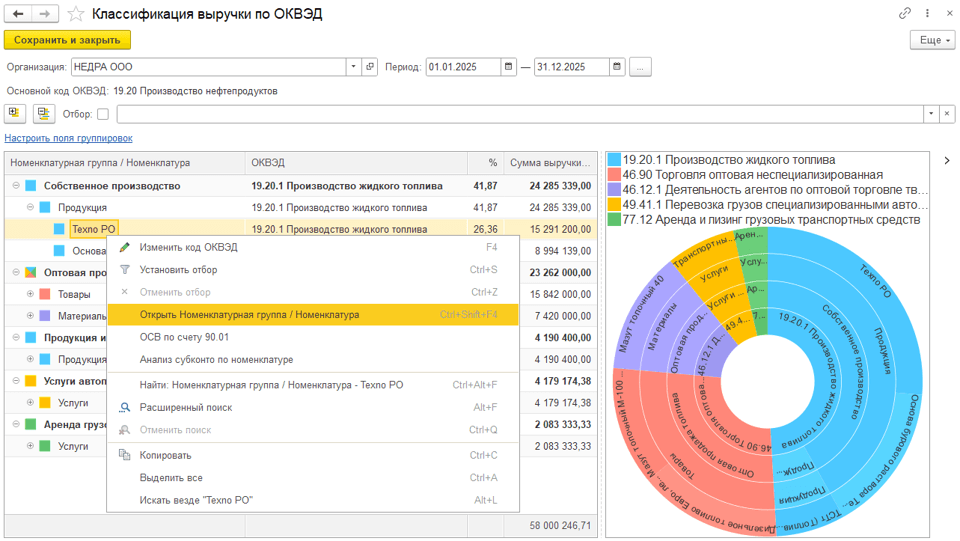Open the end date calendar picker
The width and height of the screenshot is (960, 541).
(x=618, y=67)
